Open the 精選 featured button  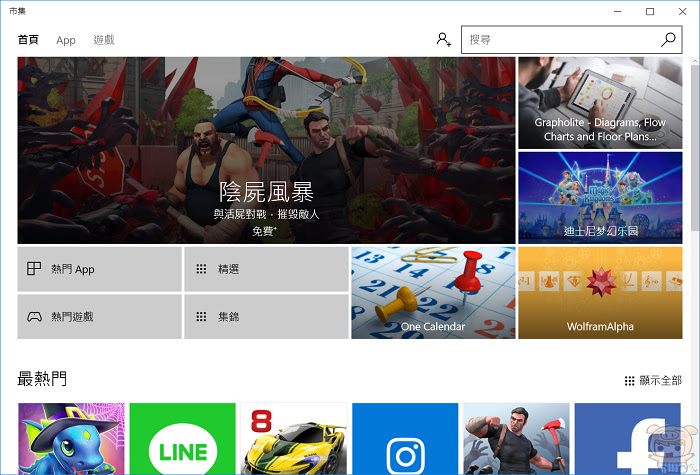point(266,269)
